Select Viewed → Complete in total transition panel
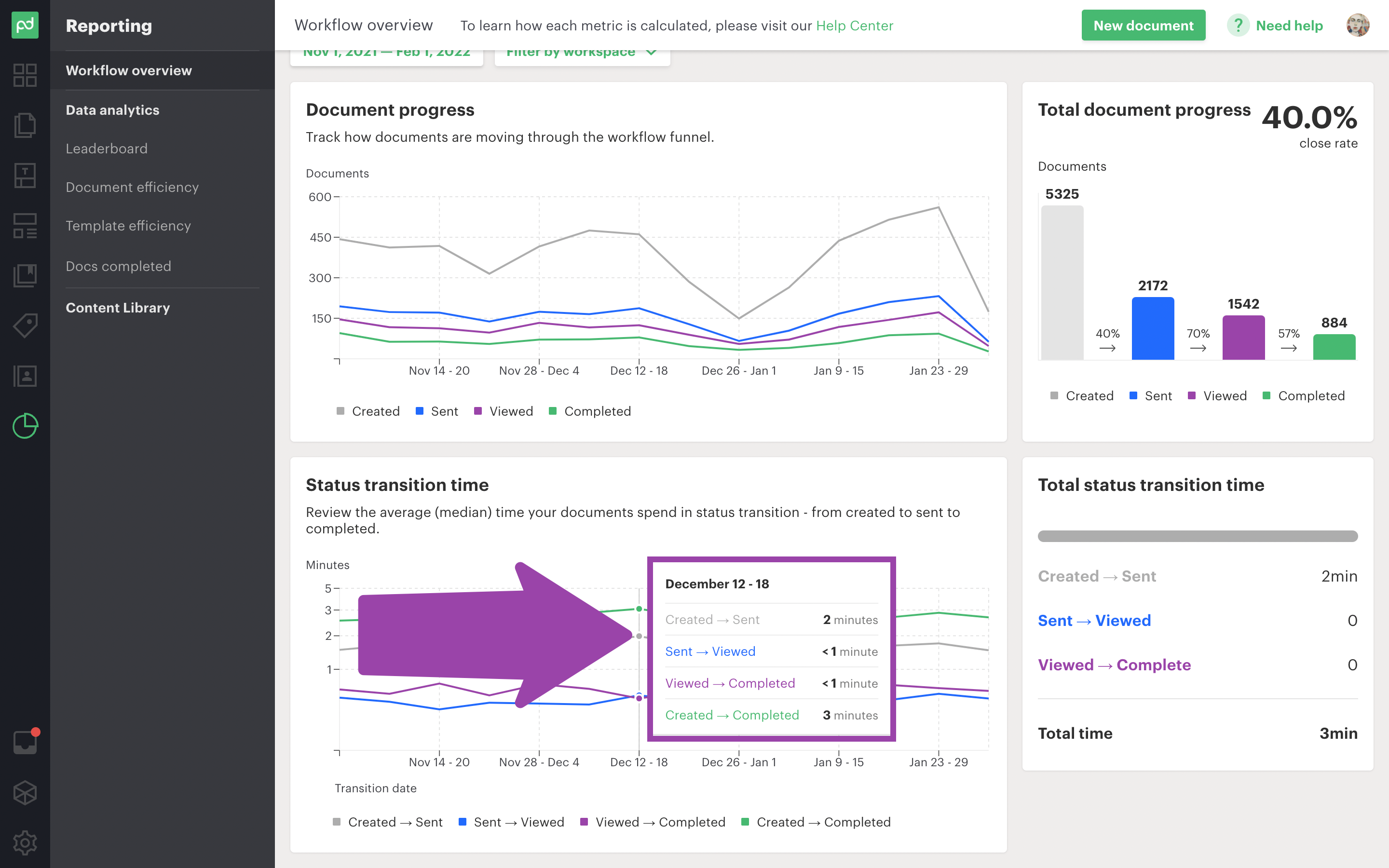The width and height of the screenshot is (1389, 868). pyautogui.click(x=1114, y=665)
